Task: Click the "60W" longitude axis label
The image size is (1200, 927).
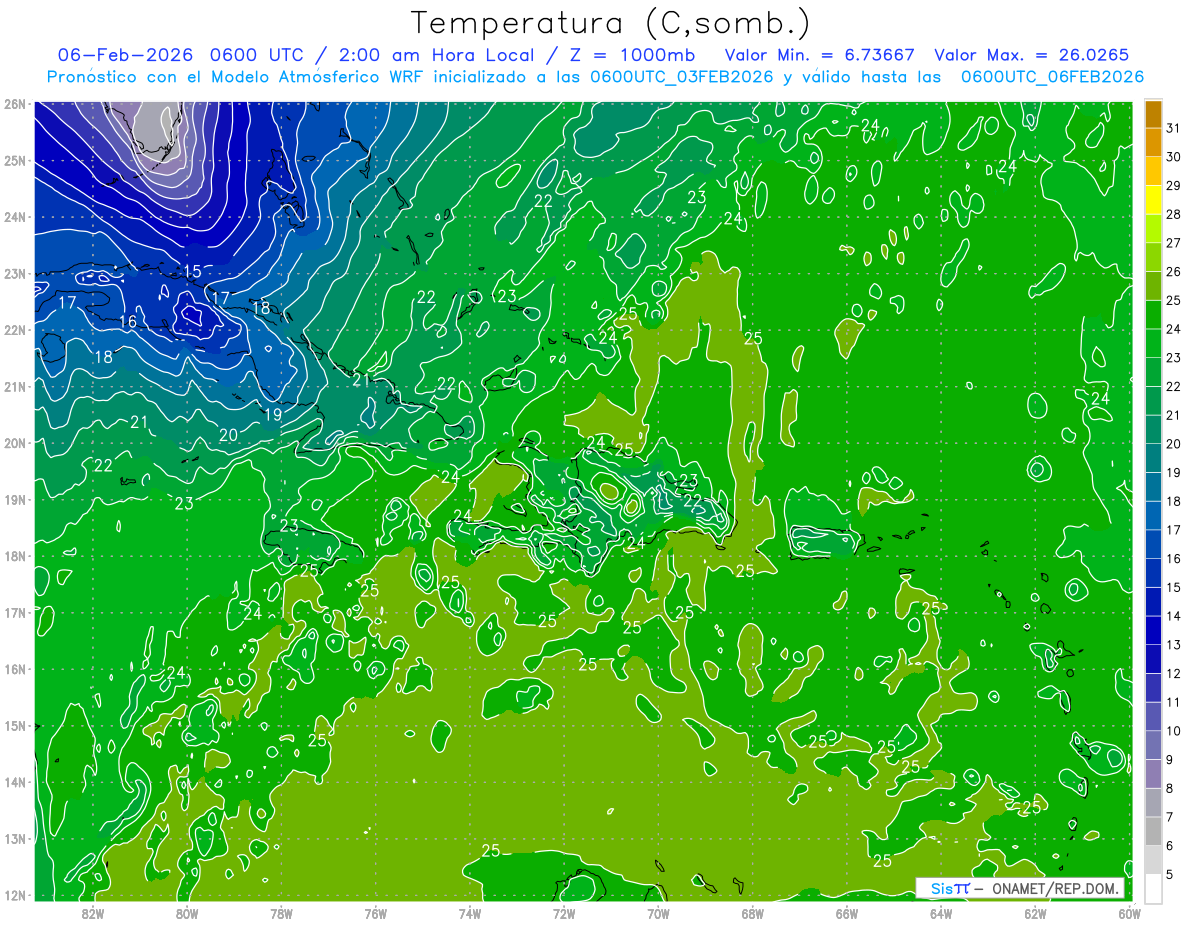Action: click(x=1130, y=913)
